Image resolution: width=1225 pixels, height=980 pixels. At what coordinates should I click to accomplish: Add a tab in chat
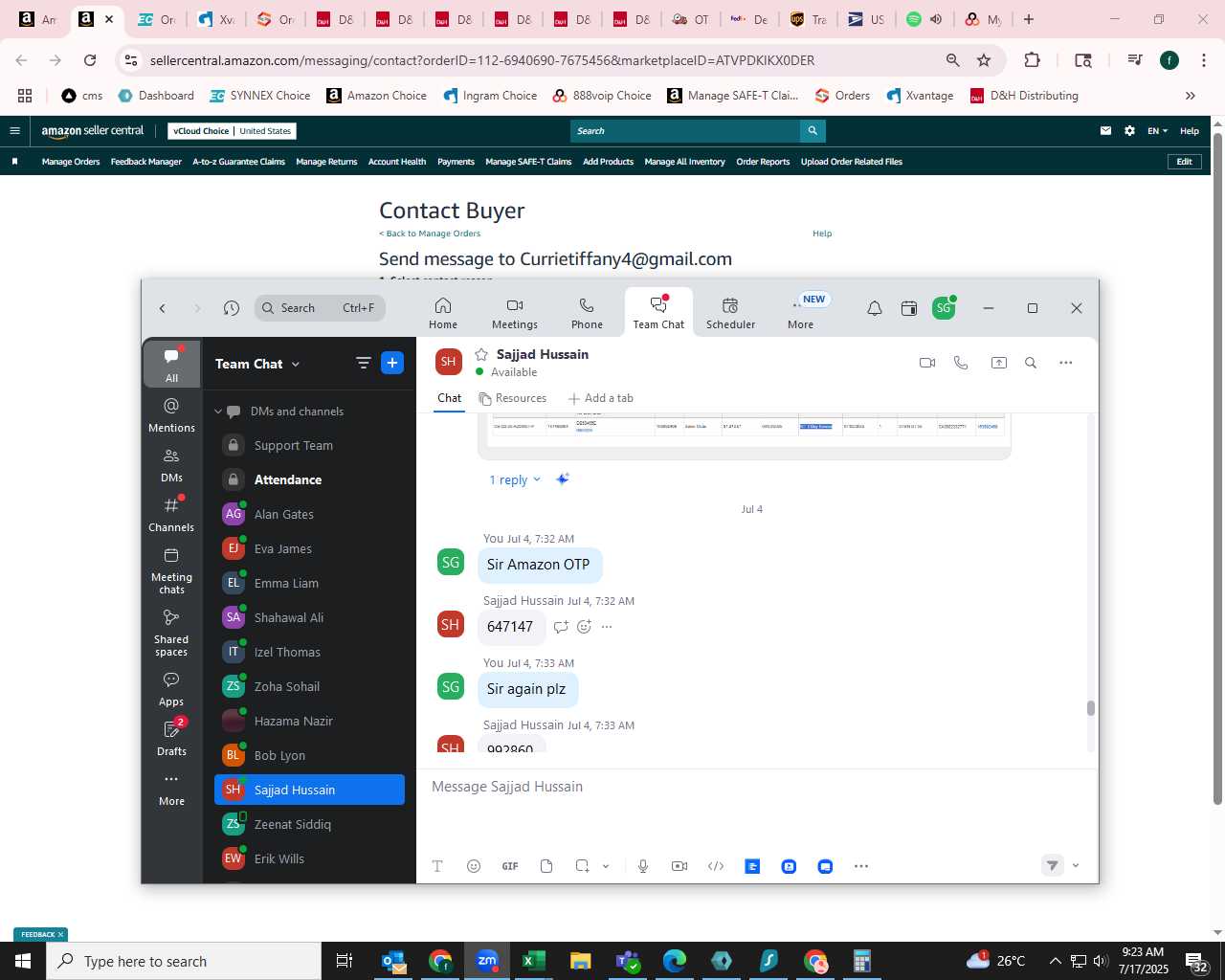(601, 398)
